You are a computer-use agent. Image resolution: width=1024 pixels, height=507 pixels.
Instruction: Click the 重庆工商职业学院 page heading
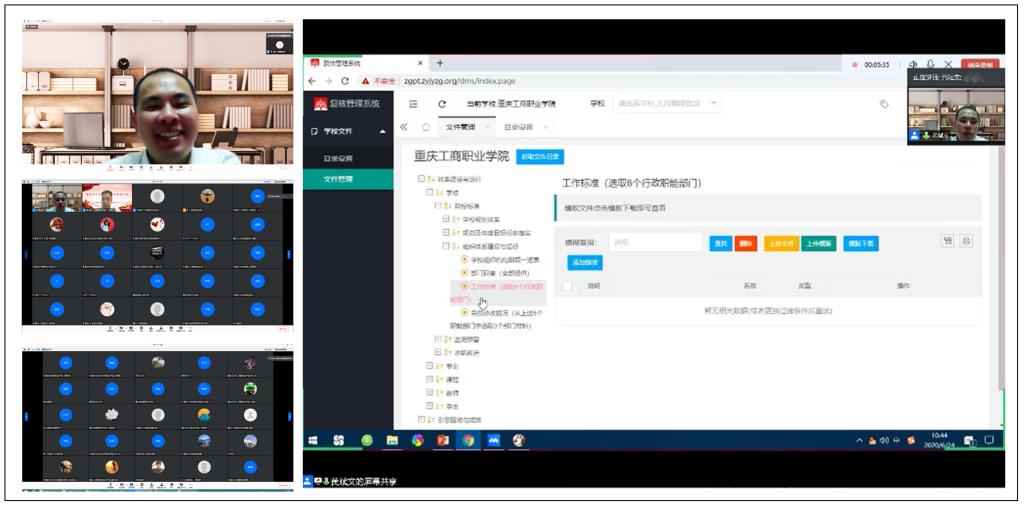tap(462, 157)
